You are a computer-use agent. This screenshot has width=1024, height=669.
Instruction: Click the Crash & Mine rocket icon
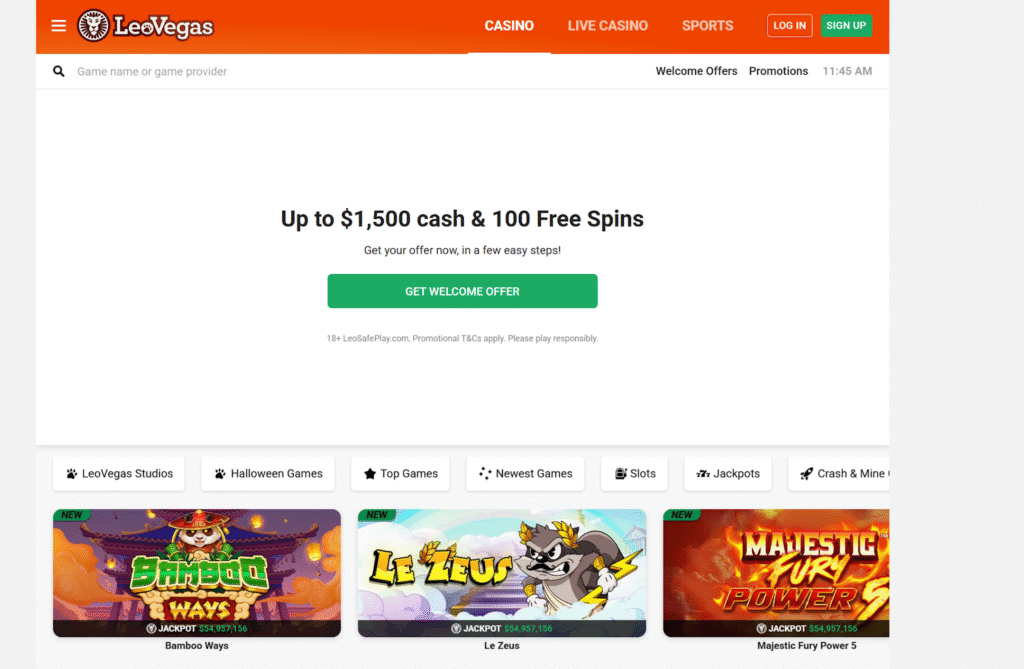tap(807, 474)
